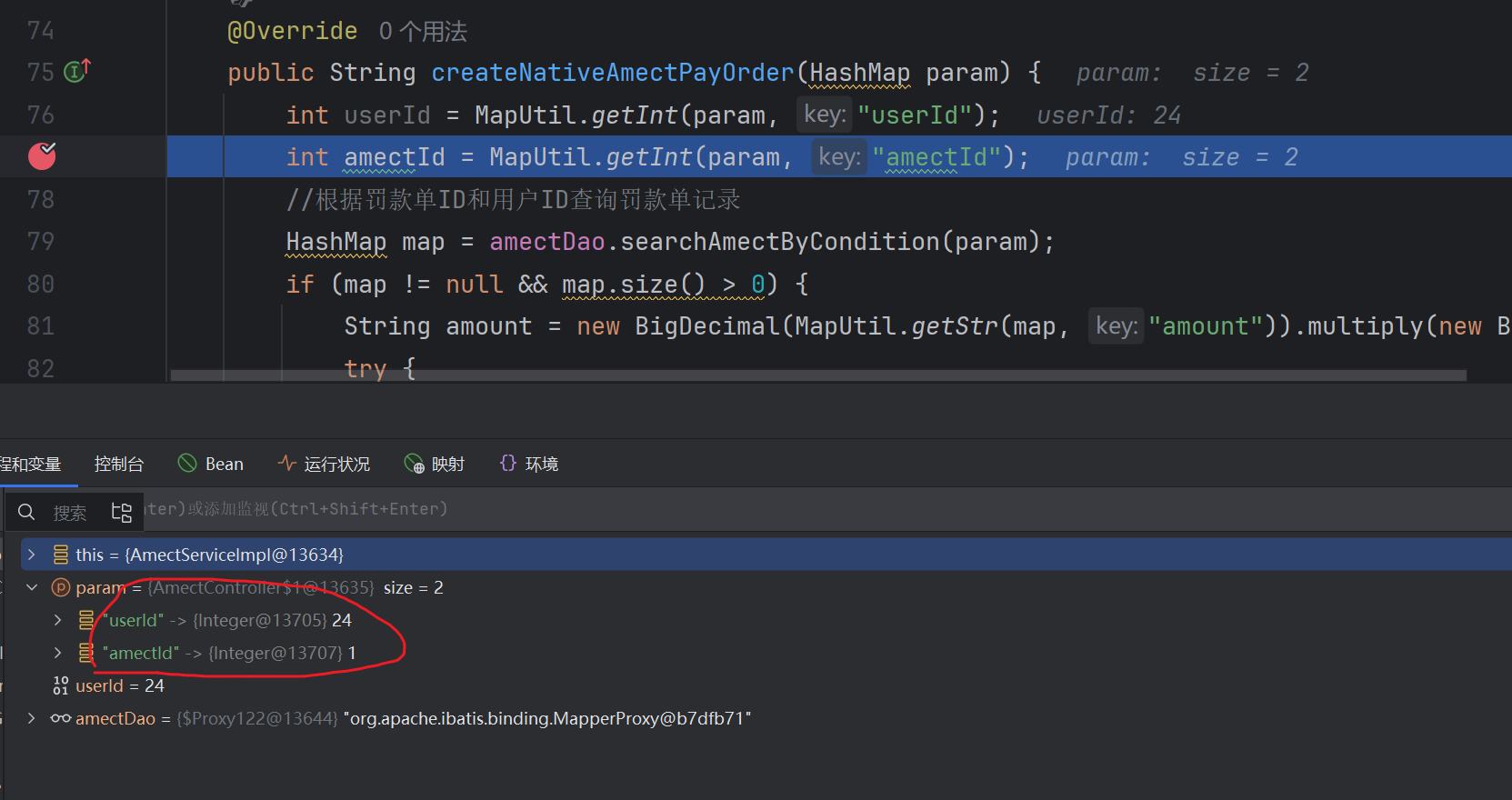Image resolution: width=1512 pixels, height=800 pixels.
Task: Click line number 74 in the gutter
Action: click(x=41, y=31)
